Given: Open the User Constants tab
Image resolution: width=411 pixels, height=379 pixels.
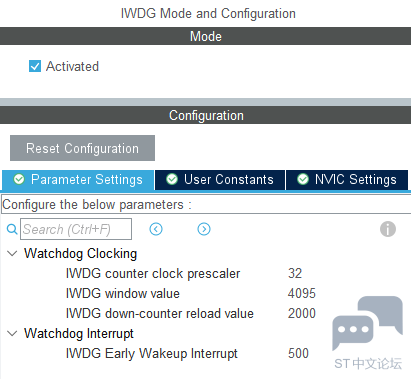Looking at the screenshot, I should click(x=220, y=180).
